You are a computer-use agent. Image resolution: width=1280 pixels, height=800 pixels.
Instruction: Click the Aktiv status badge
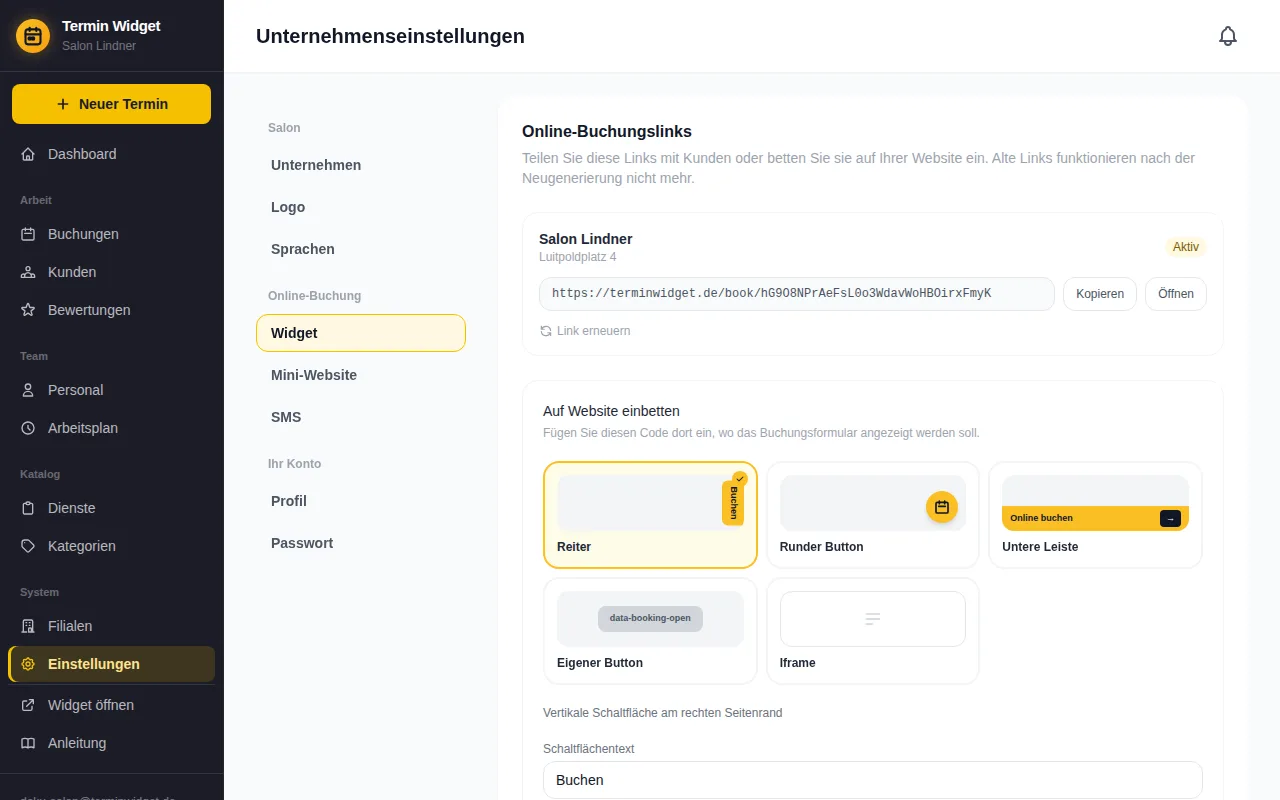tap(1186, 247)
